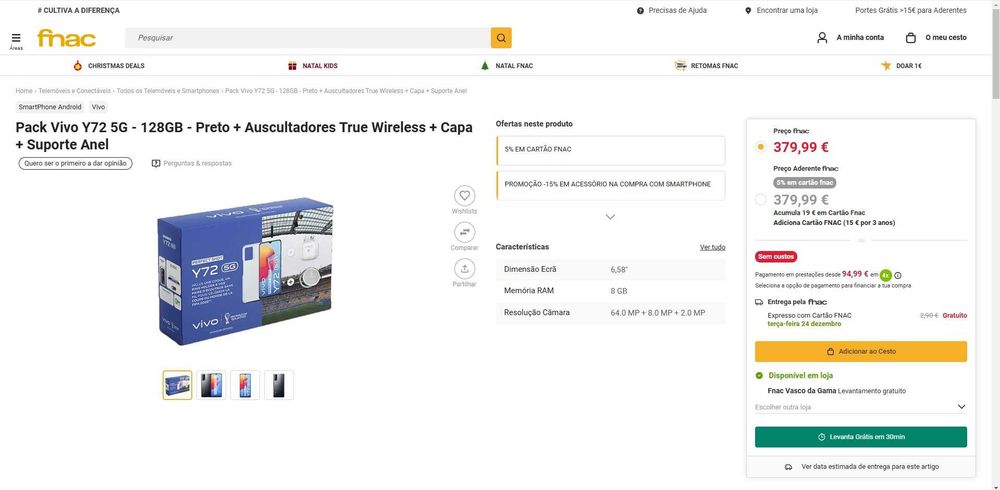The image size is (1000, 490).
Task: Click Ver data estimada de entrega link
Action: click(x=870, y=467)
